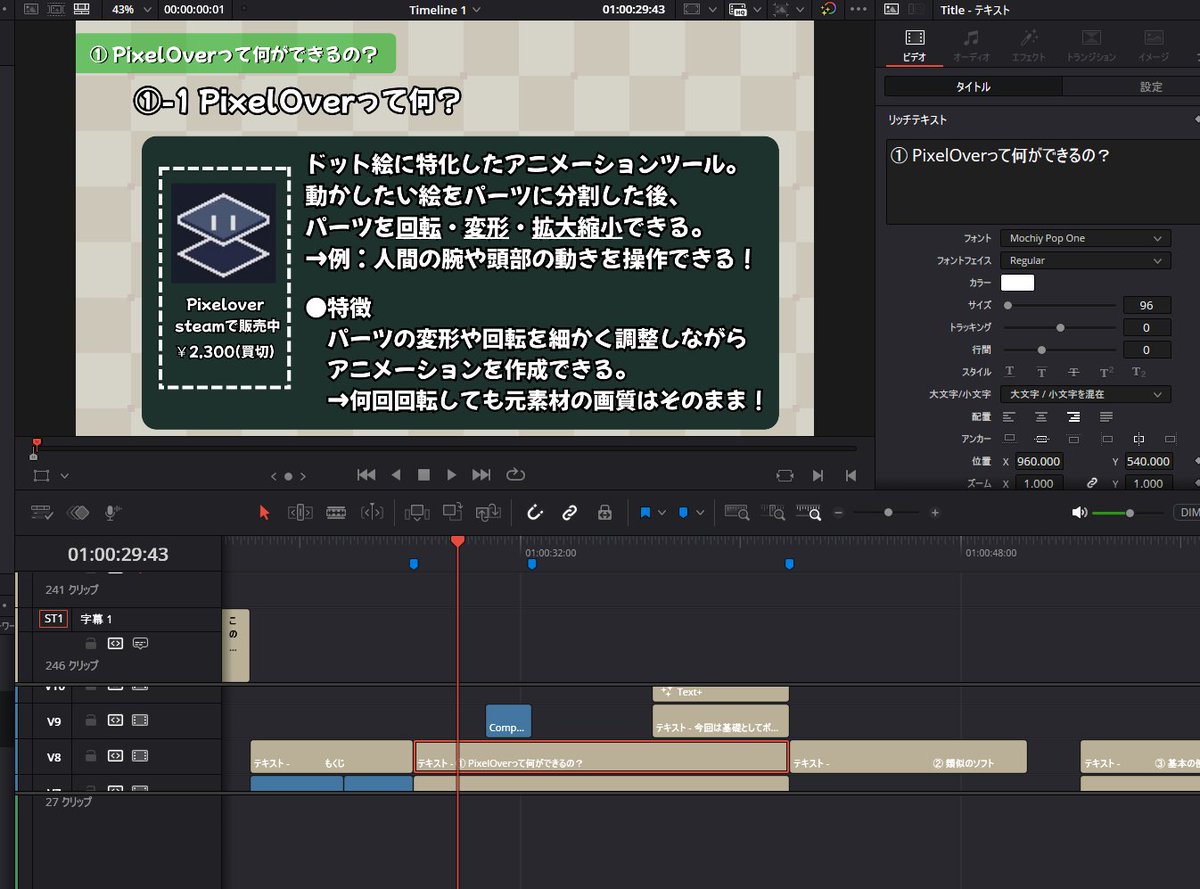Select the ② 類似のソフト text clip

(x=908, y=757)
